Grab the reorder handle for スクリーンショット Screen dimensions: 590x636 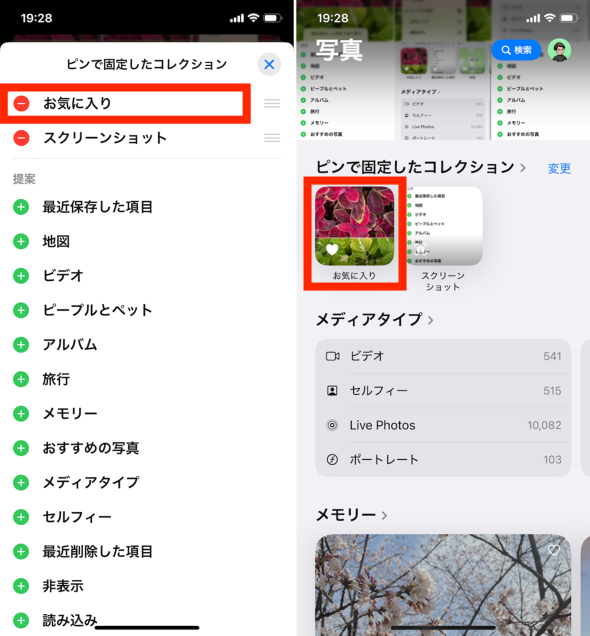[x=272, y=138]
